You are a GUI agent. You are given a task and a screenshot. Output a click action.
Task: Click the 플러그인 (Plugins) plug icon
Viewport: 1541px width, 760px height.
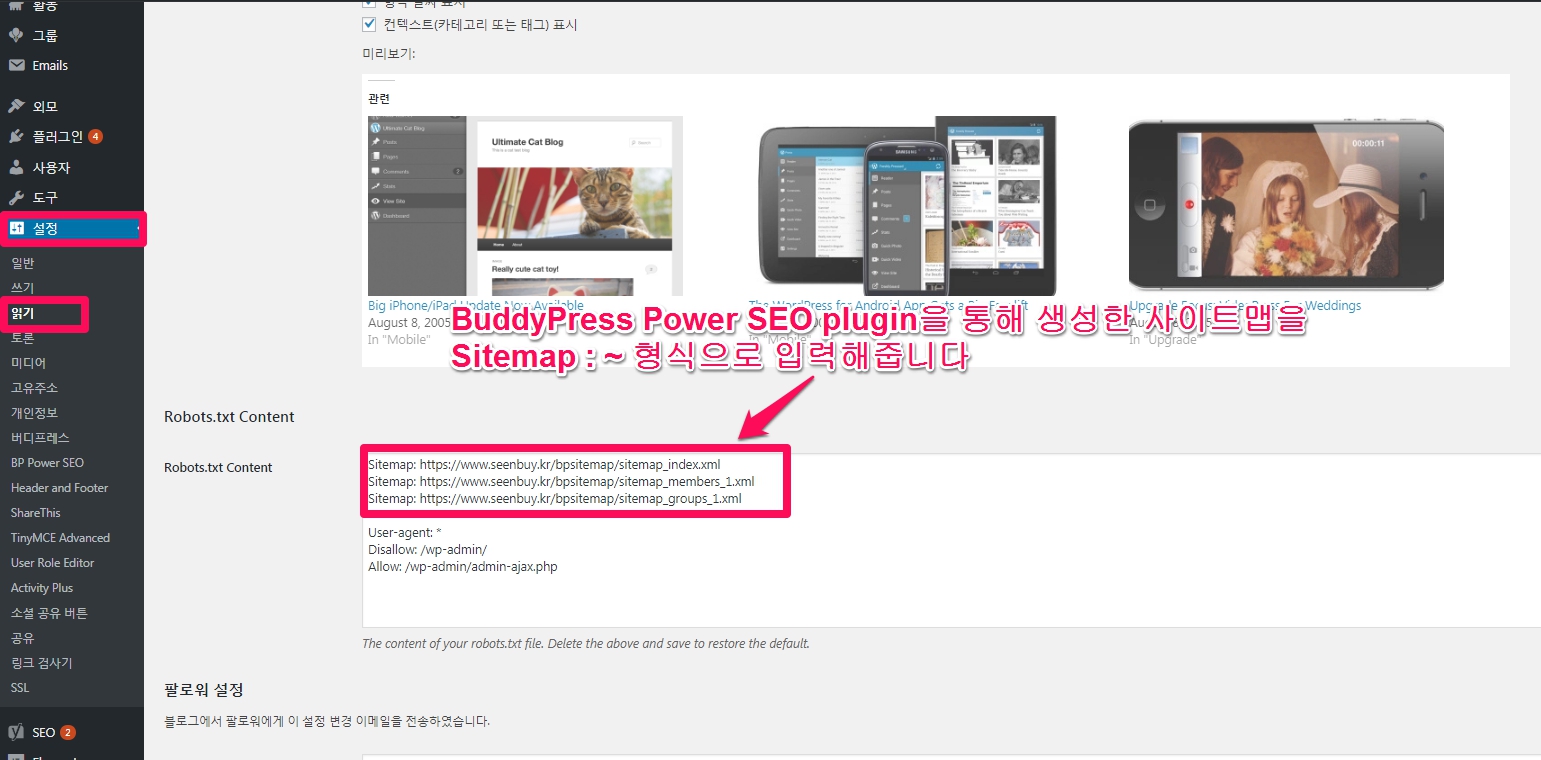point(16,137)
